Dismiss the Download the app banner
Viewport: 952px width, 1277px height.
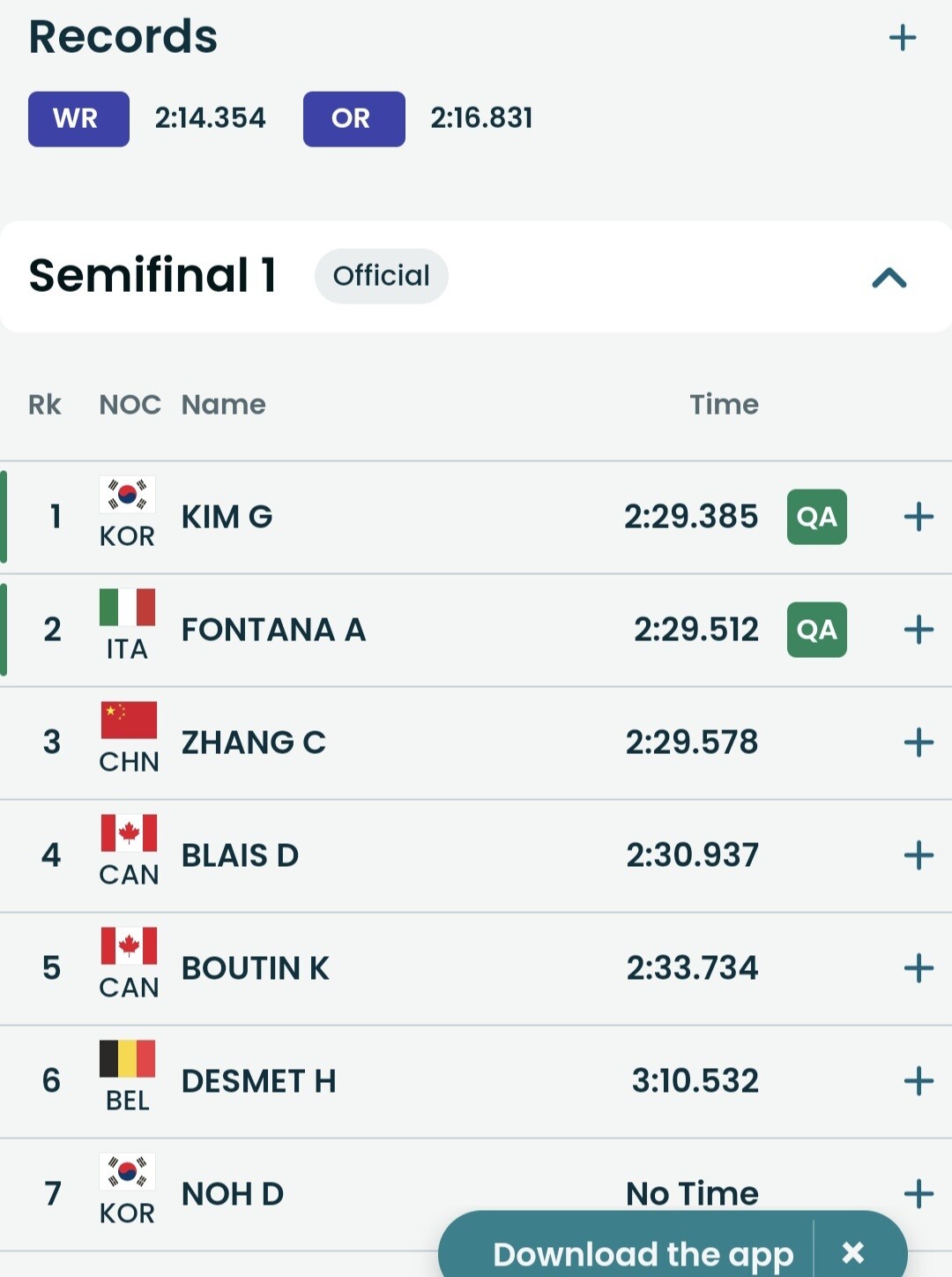852,1252
